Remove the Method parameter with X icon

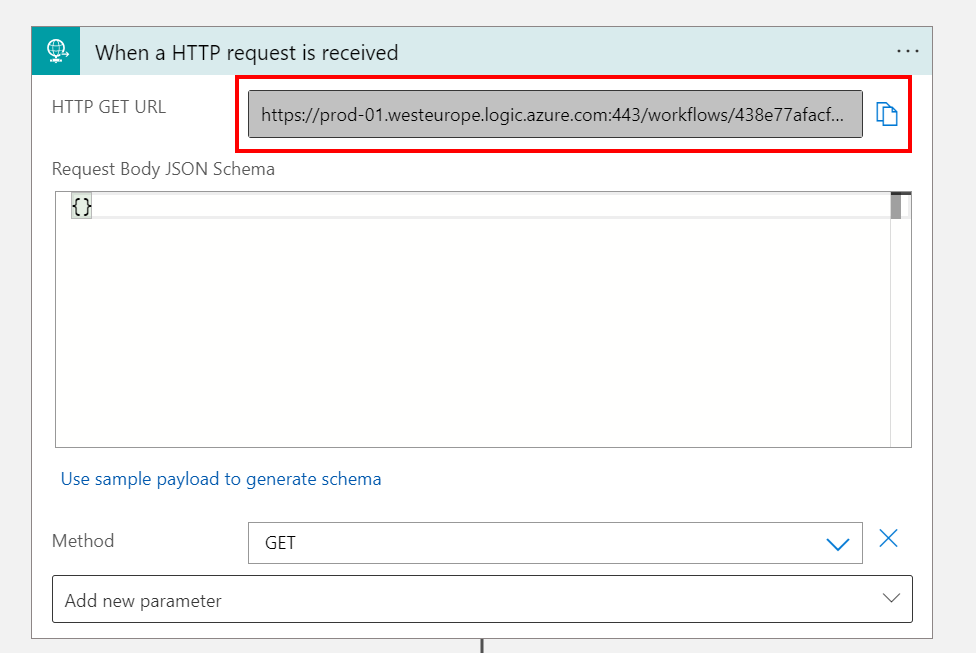point(888,538)
